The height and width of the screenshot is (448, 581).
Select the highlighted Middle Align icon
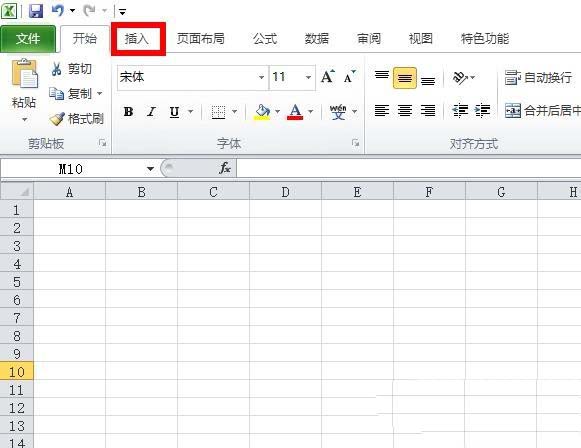[x=405, y=78]
